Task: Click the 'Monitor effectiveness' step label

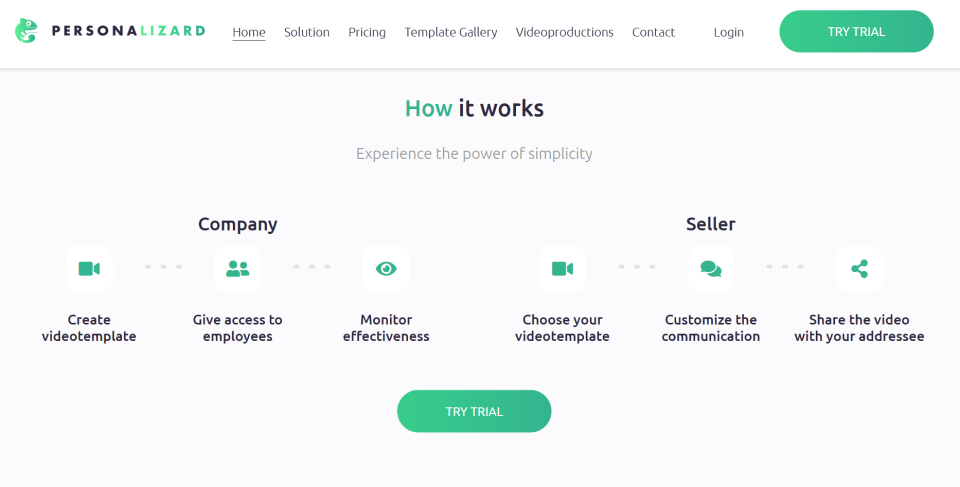Action: point(386,328)
